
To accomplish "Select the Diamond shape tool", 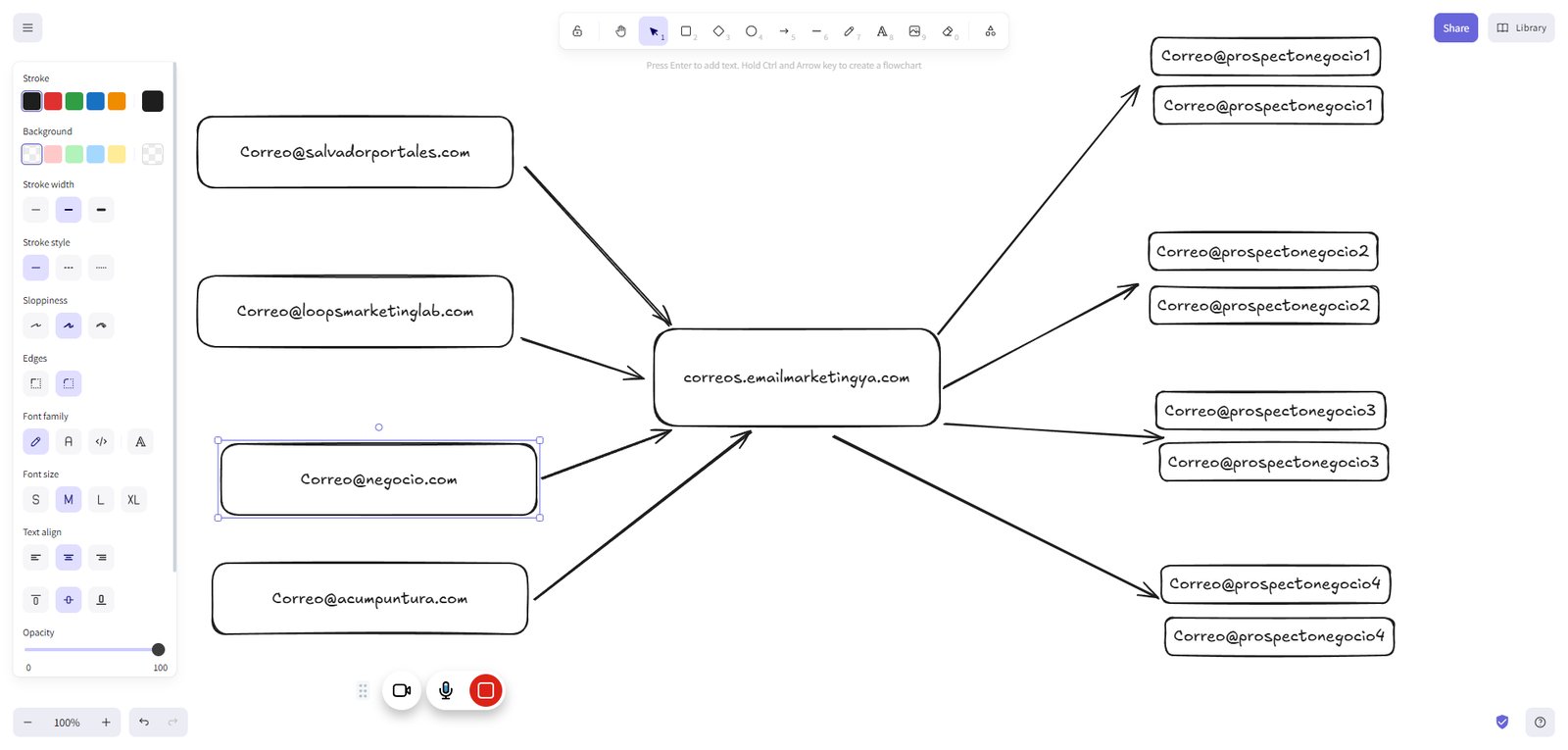I will tap(718, 31).
